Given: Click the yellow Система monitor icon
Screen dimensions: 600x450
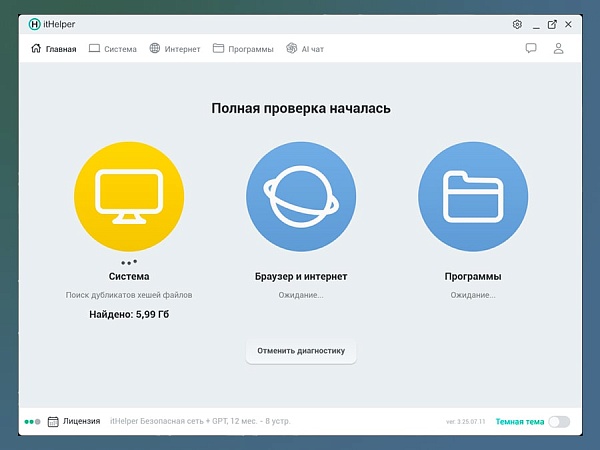Looking at the screenshot, I should click(x=128, y=195).
